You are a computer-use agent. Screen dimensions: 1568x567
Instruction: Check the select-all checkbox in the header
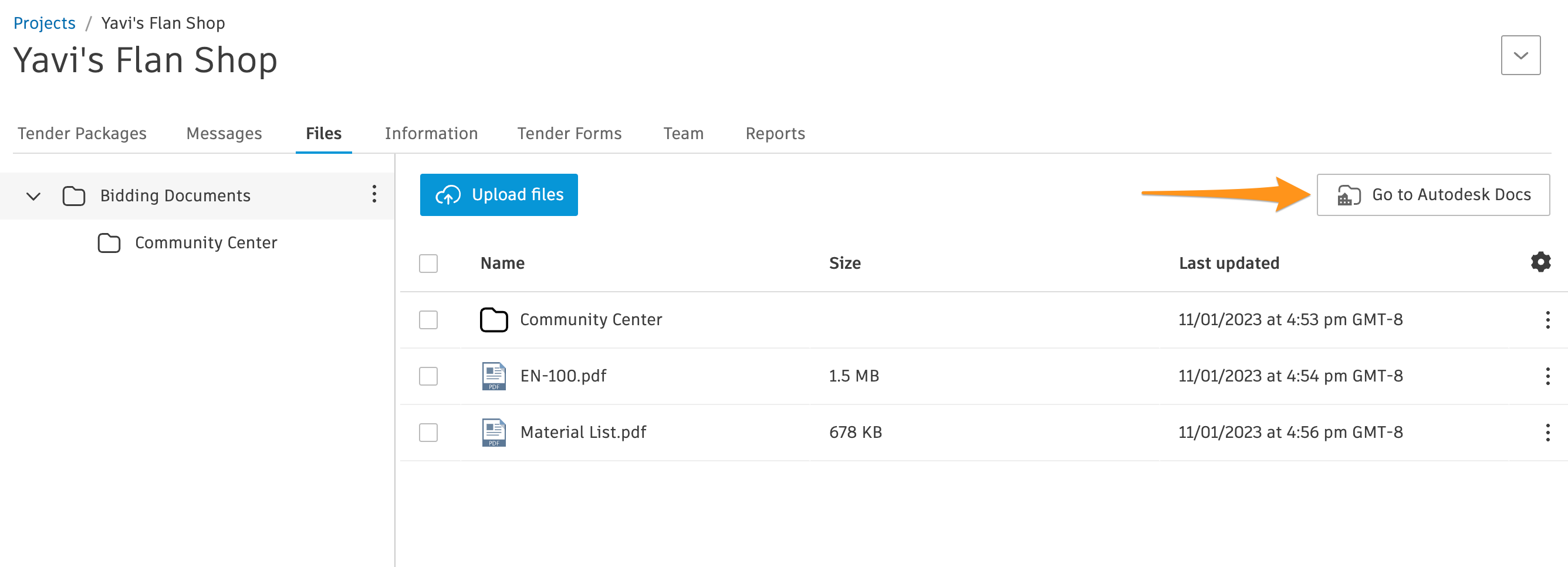click(x=428, y=262)
